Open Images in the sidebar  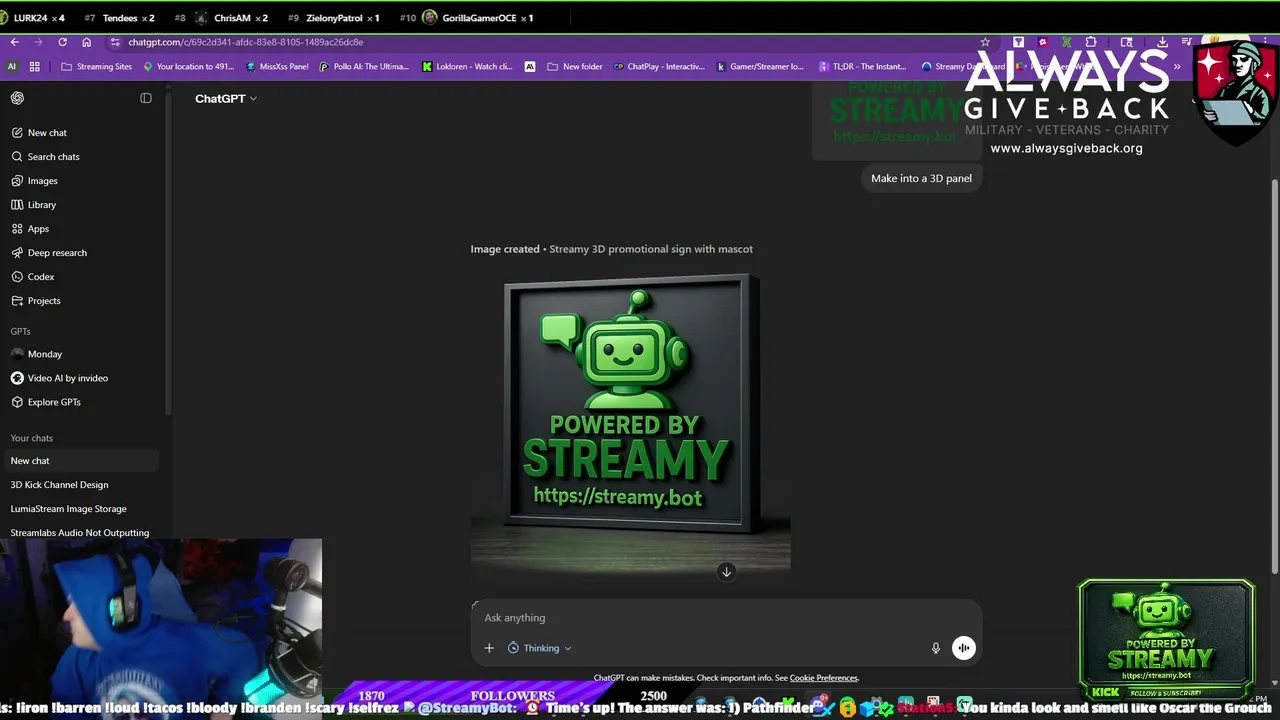pos(80,181)
